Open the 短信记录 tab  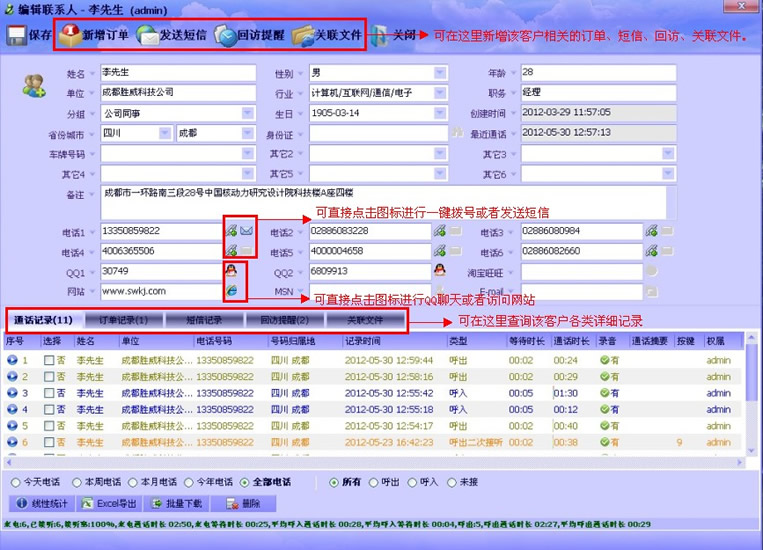(204, 321)
